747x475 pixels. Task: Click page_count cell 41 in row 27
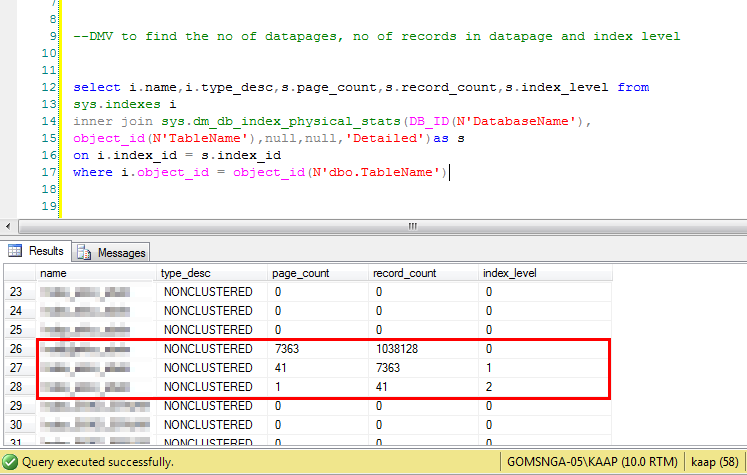tap(318, 368)
